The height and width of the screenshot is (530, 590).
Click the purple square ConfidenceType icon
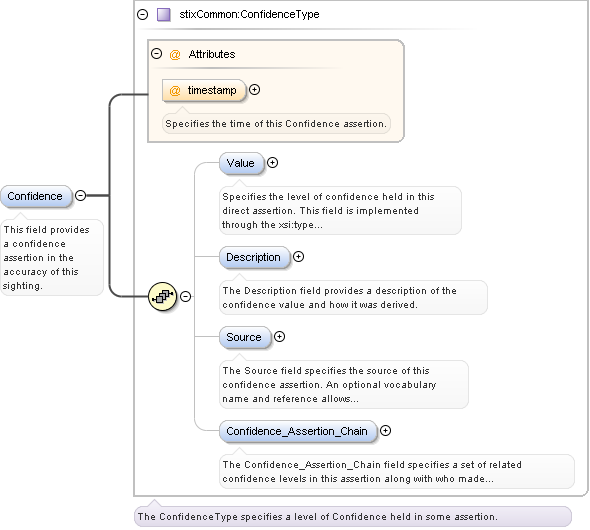point(164,15)
